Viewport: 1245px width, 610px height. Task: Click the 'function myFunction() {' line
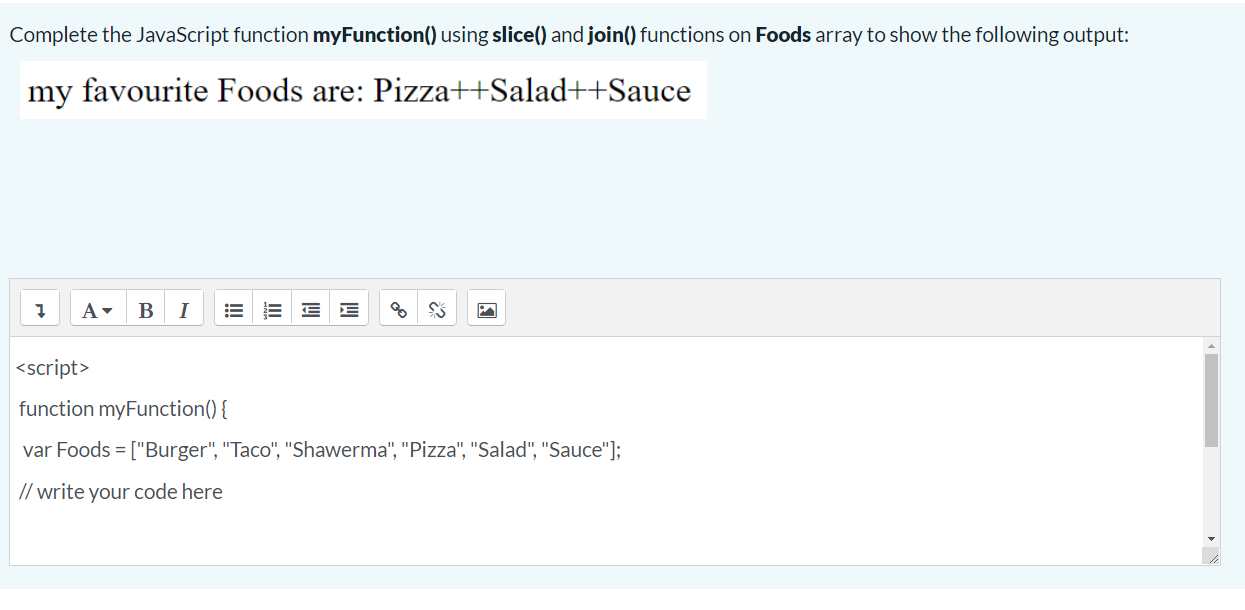coord(123,408)
